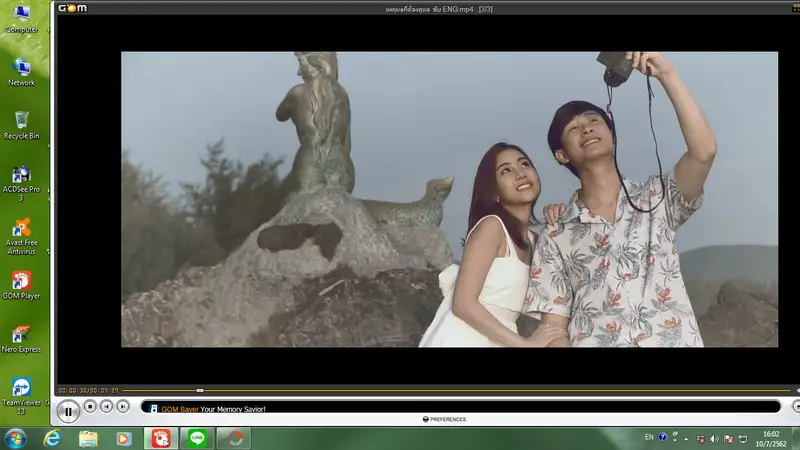Skip to the next file

(x=123, y=406)
